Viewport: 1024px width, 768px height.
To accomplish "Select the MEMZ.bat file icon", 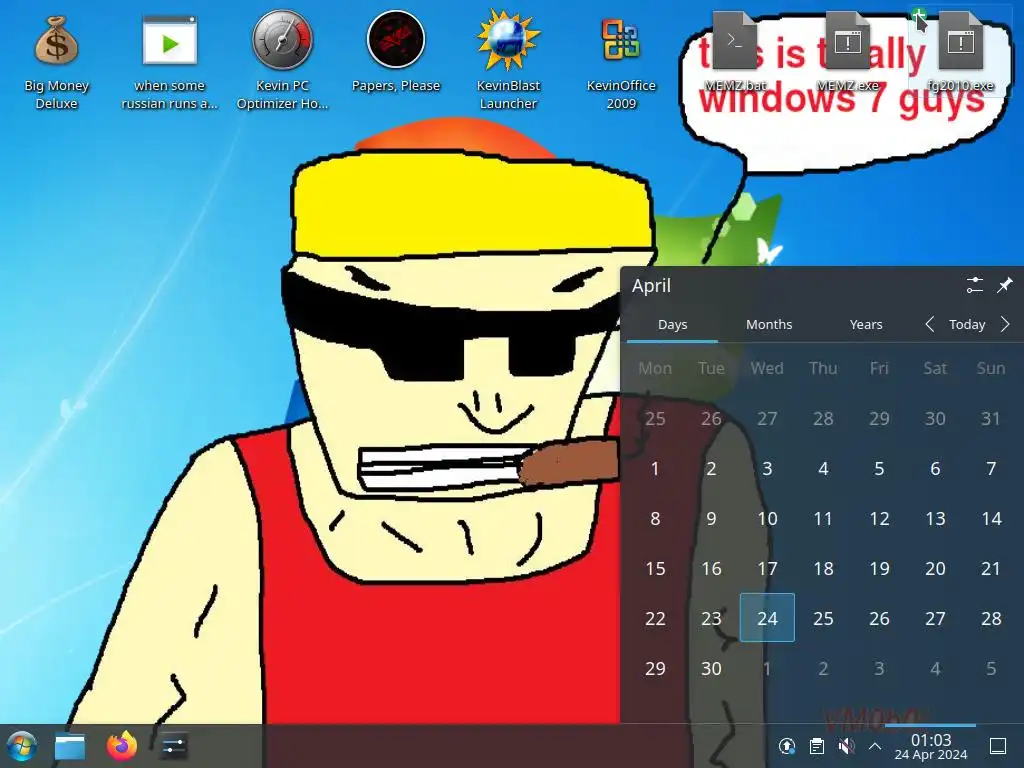I will click(x=735, y=52).
